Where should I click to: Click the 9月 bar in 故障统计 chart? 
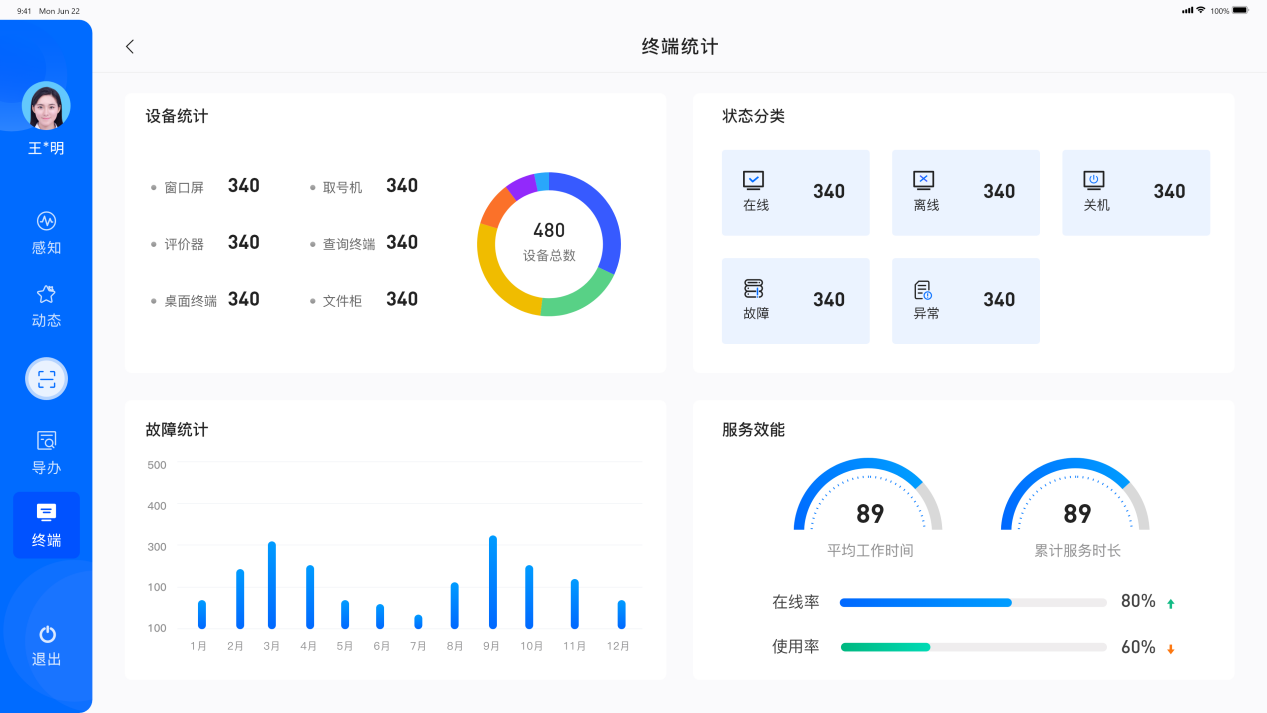point(492,582)
